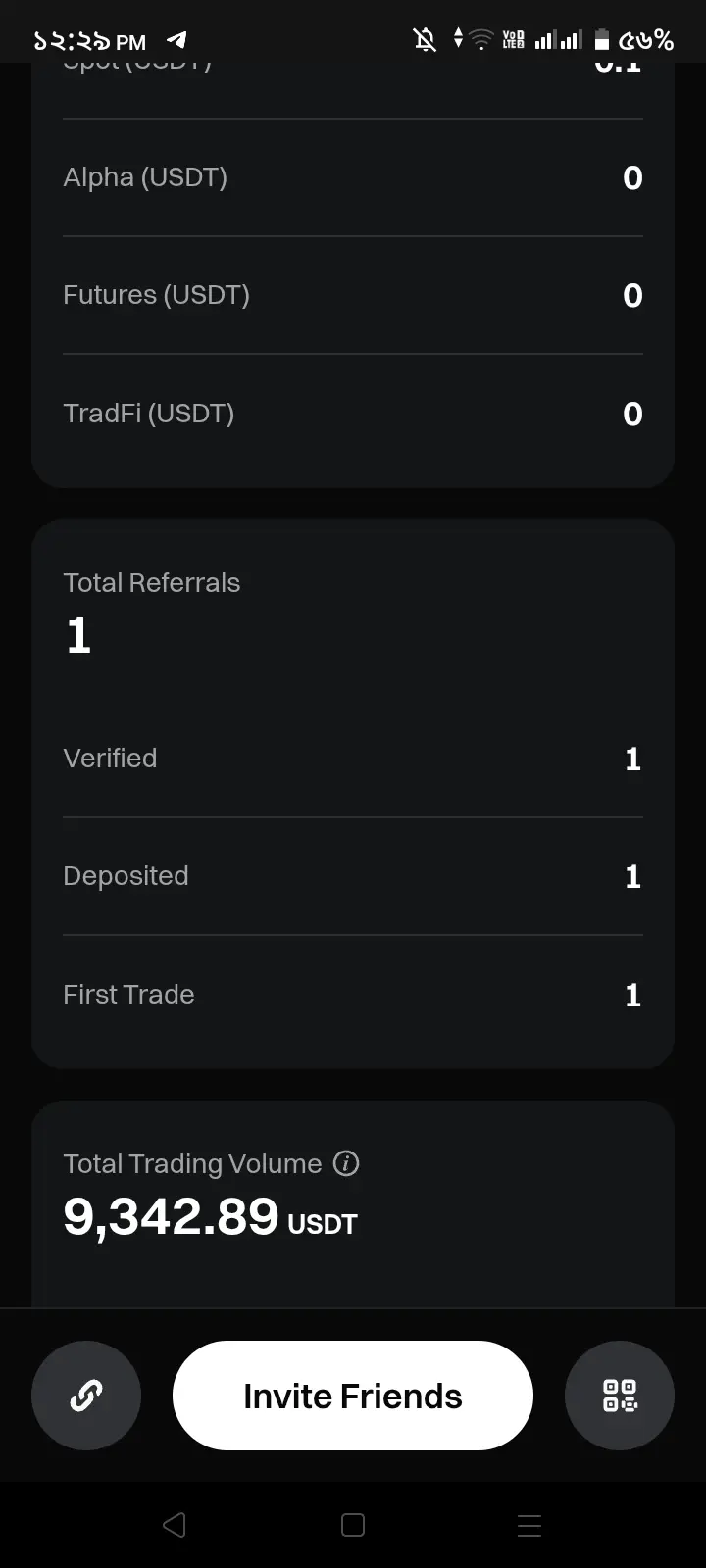Open the First Trade referrals row
This screenshot has height=1568, width=706.
353,995
